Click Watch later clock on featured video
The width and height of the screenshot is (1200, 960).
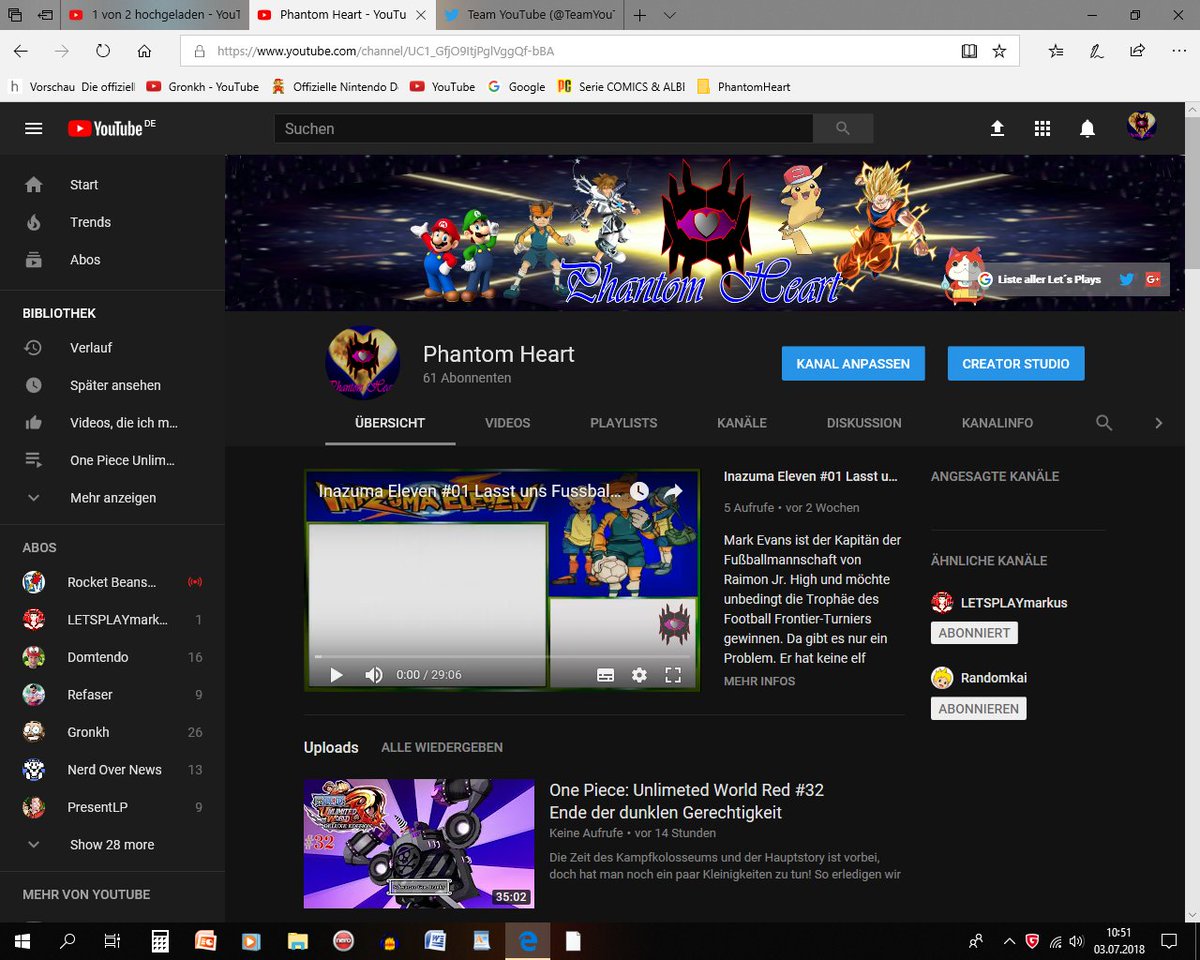639,491
